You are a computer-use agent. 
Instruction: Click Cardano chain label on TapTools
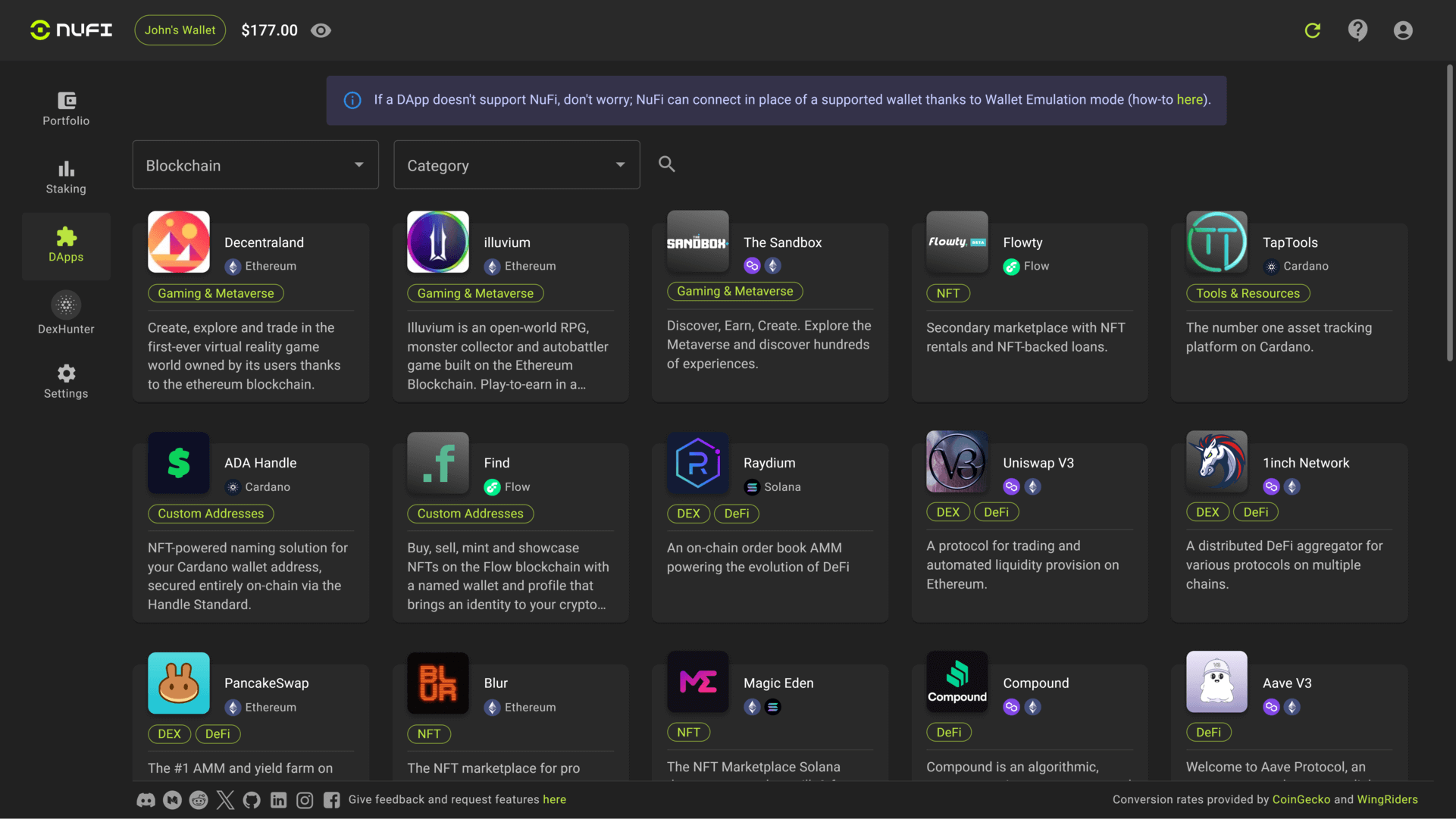tap(1305, 266)
